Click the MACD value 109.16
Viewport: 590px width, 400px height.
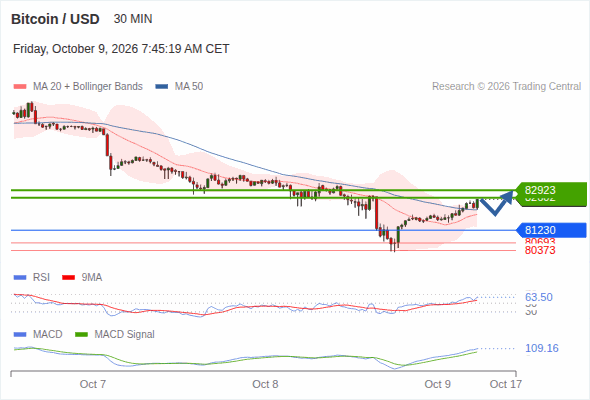[x=542, y=348]
